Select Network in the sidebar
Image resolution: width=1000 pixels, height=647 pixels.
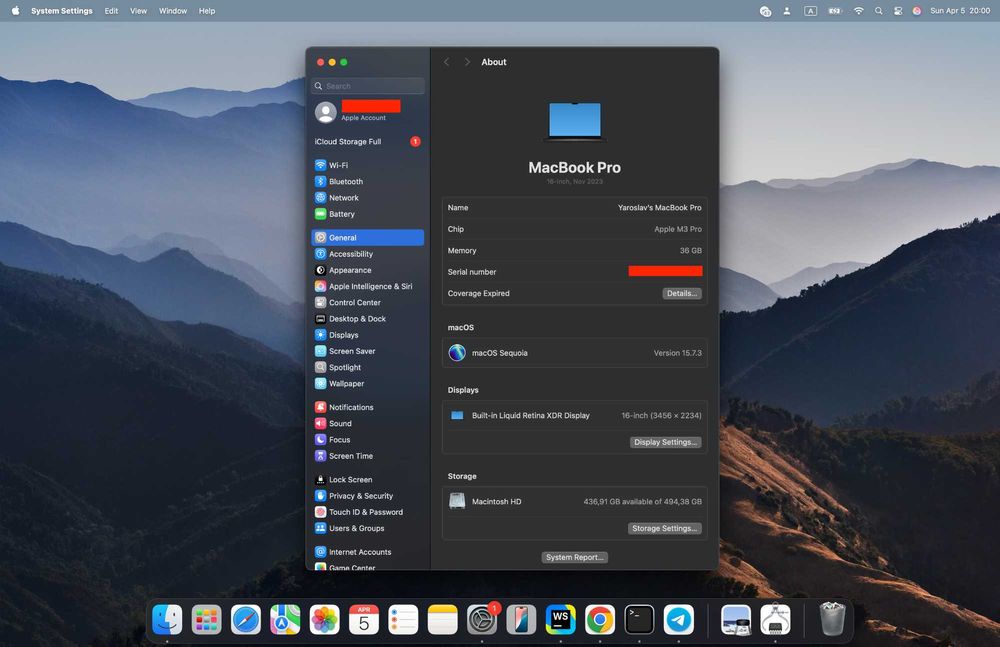(x=367, y=198)
